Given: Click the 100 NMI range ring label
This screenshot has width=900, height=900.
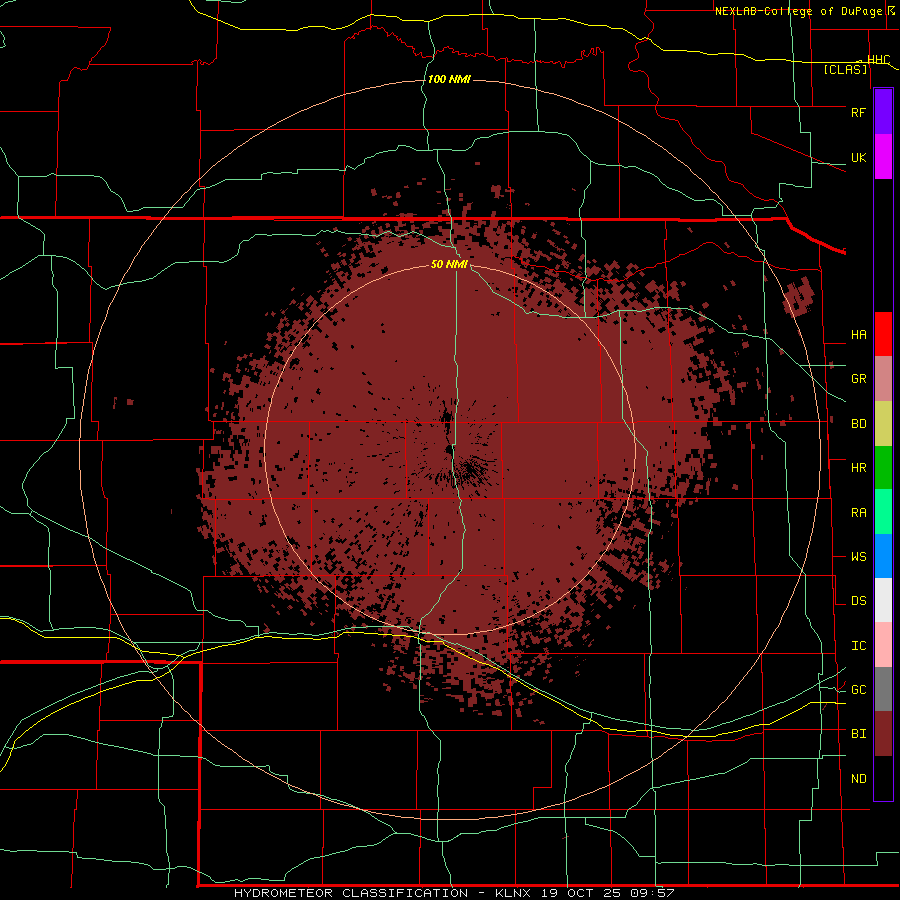Looking at the screenshot, I should click(449, 79).
